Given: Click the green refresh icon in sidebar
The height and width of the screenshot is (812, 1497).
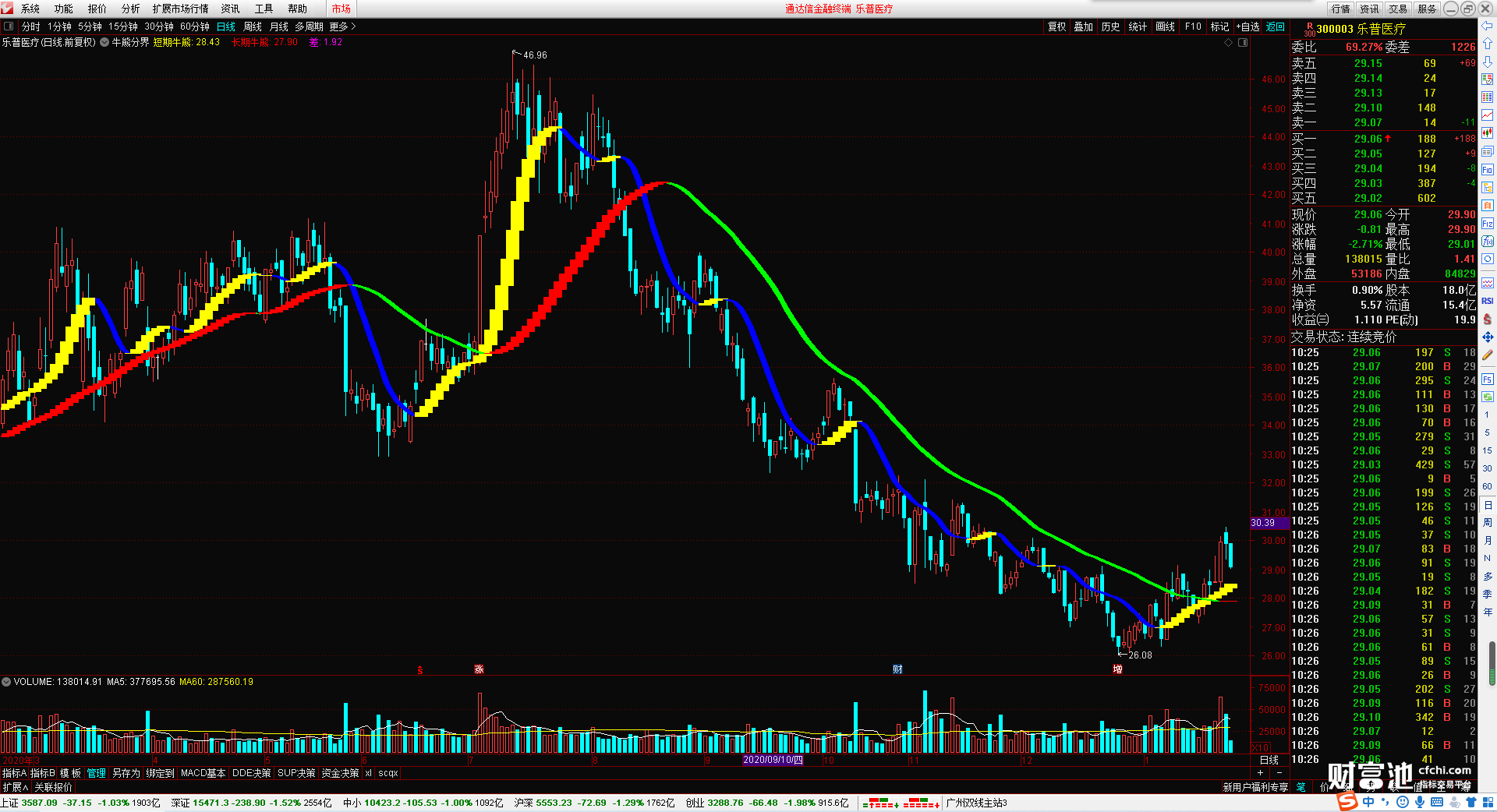Looking at the screenshot, I should (1487, 397).
